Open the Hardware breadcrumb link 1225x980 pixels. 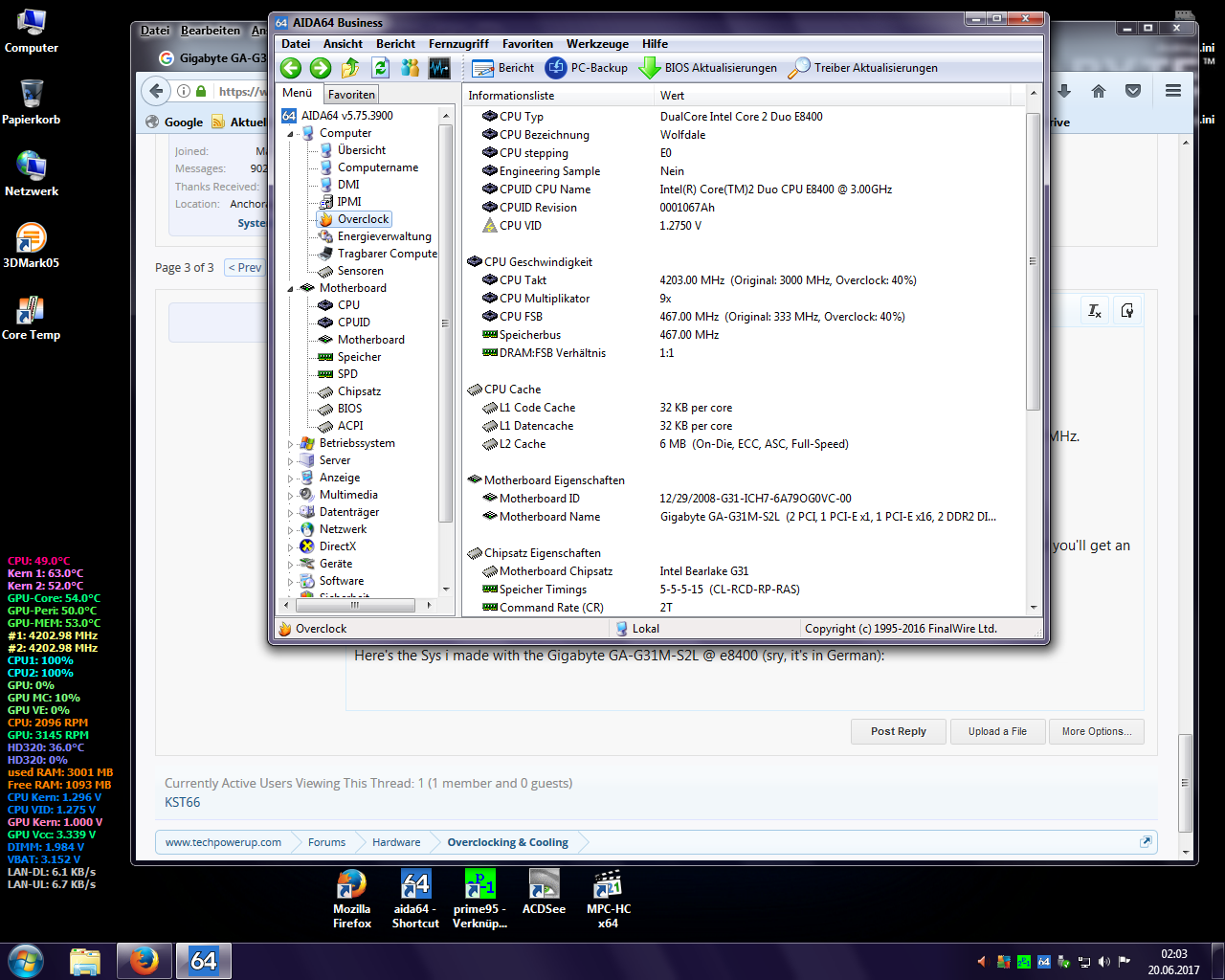coord(396,842)
